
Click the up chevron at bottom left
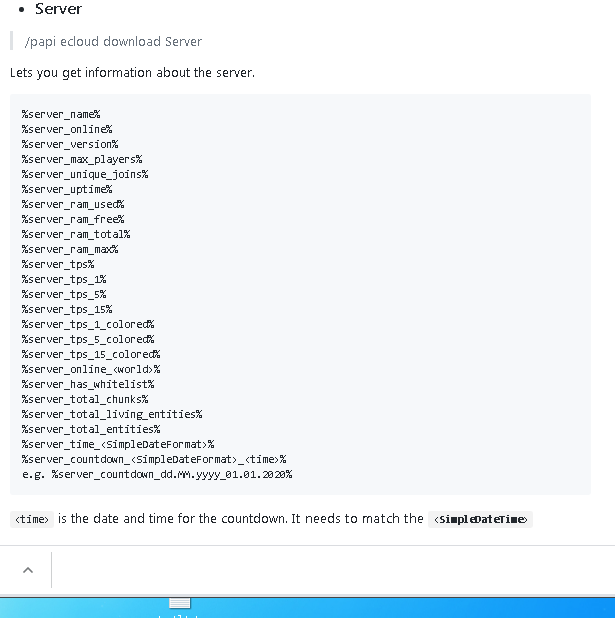click(x=27, y=569)
